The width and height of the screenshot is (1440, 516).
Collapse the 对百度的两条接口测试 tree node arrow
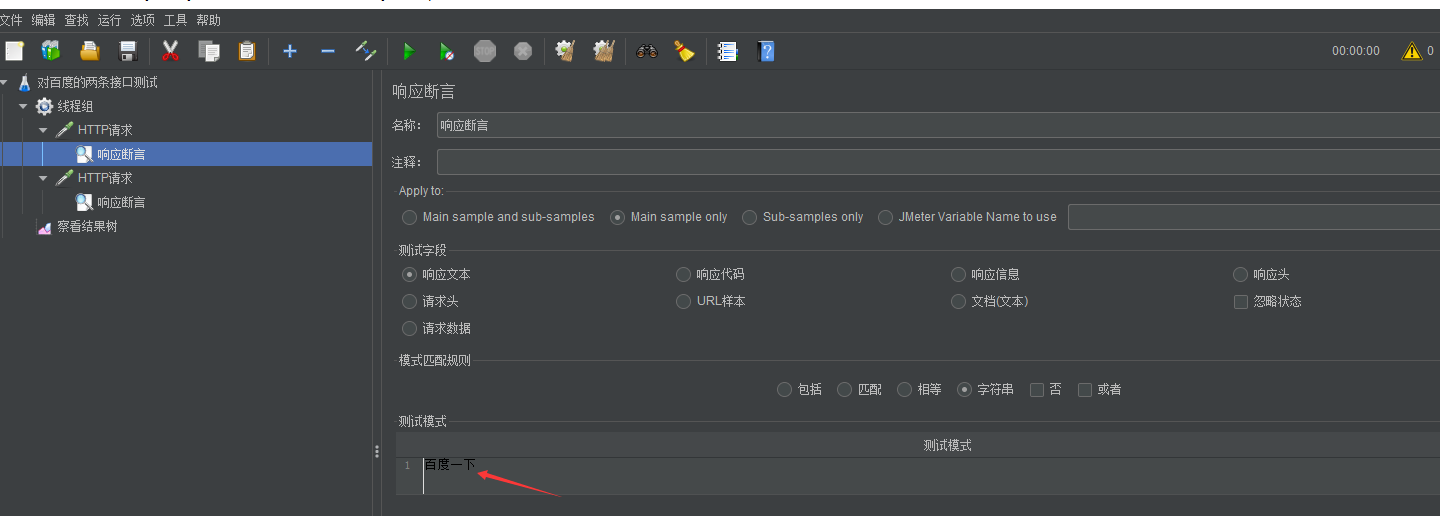5,82
